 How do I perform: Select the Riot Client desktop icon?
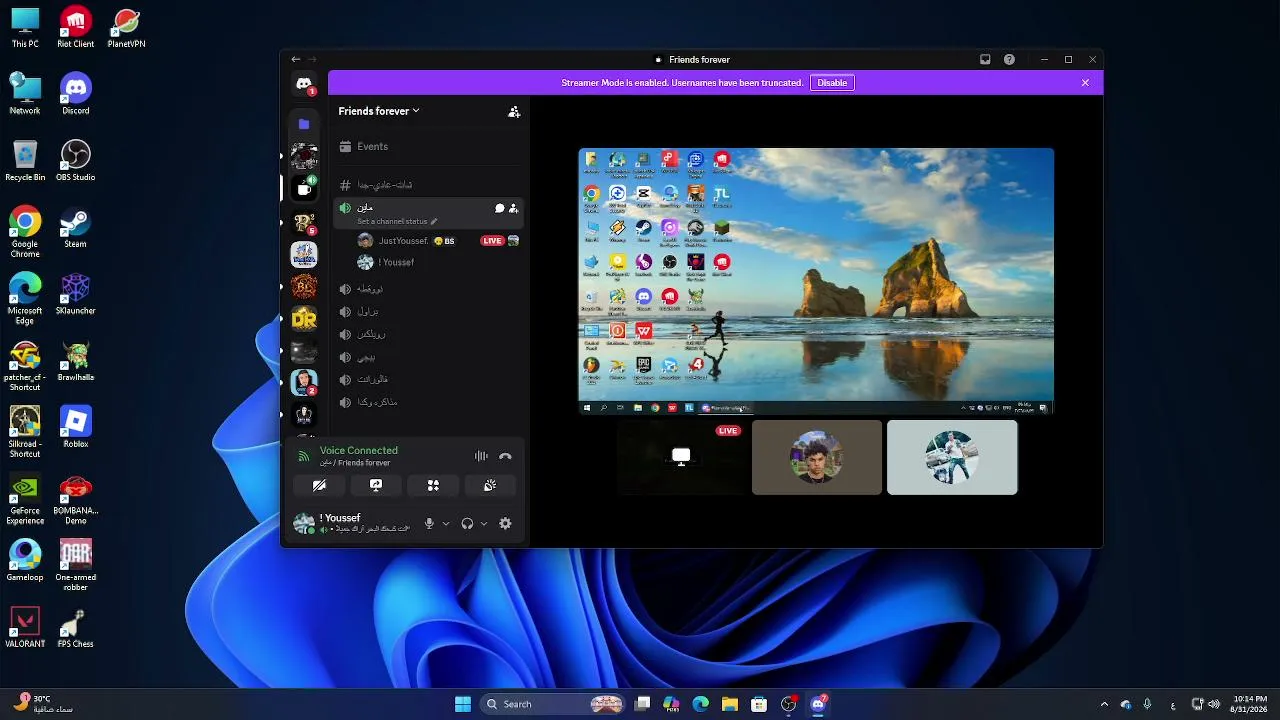(76, 27)
